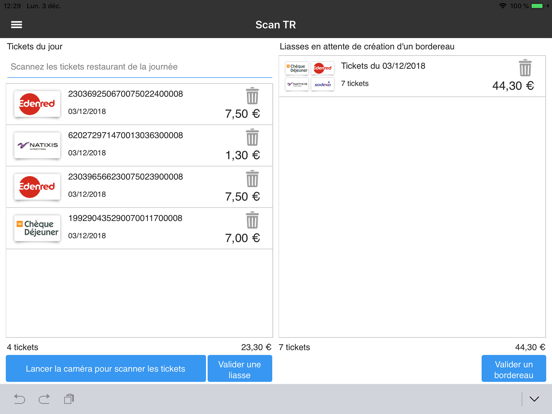
Task: Delete Edenred ticket ending 023900008
Action: (252, 179)
